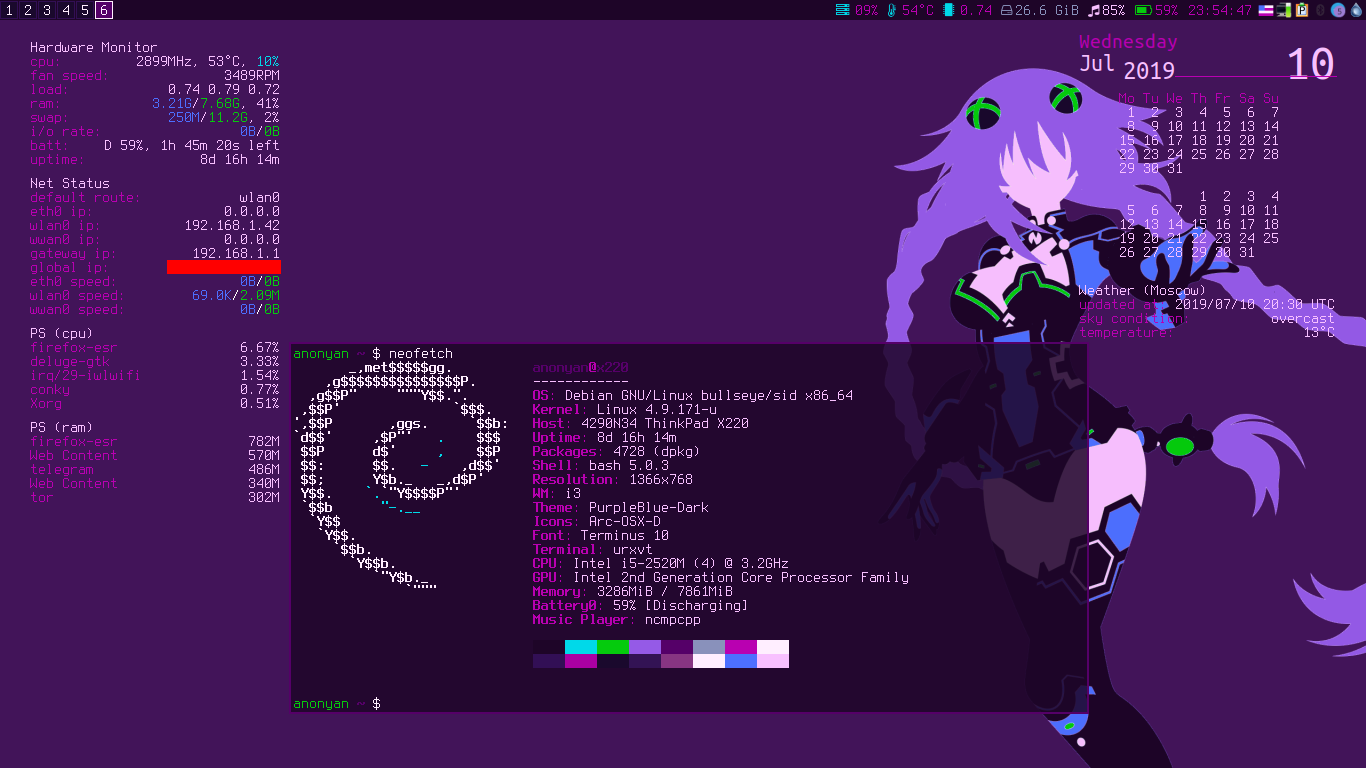The image size is (1366, 768).
Task: Click the 85% volume value
Action: (x=1113, y=11)
